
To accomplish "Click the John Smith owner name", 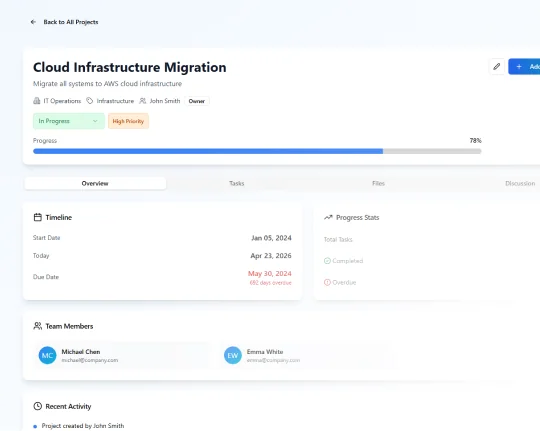I will click(165, 101).
